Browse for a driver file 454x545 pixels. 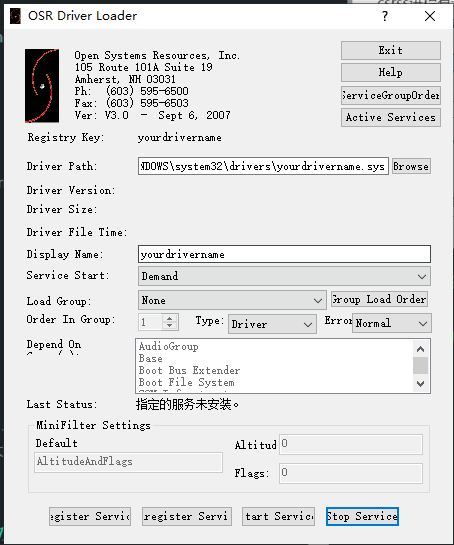(x=411, y=166)
